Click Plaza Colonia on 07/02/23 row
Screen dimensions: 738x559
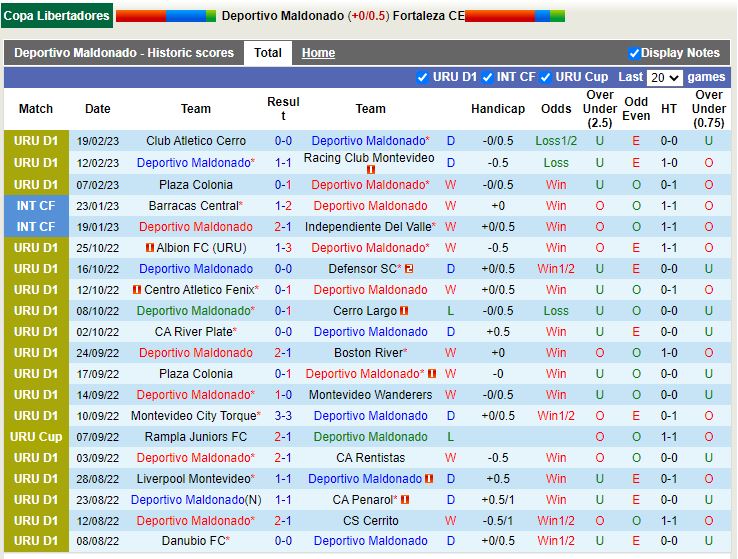196,185
